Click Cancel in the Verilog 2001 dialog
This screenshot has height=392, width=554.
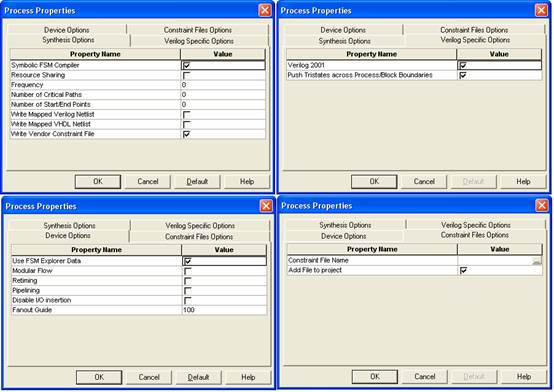[424, 182]
